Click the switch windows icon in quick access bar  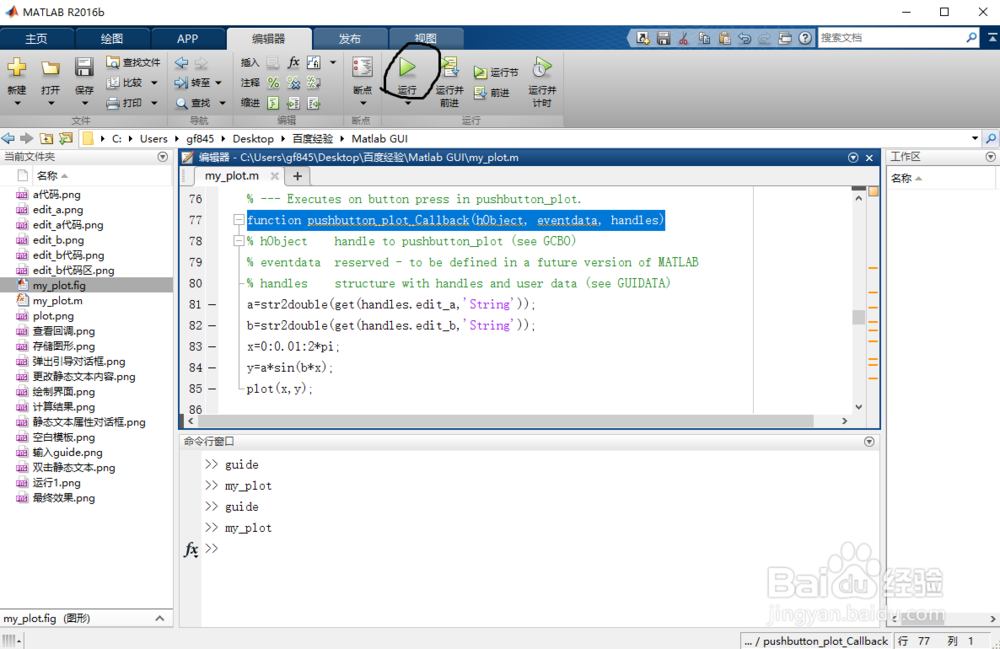coord(785,38)
